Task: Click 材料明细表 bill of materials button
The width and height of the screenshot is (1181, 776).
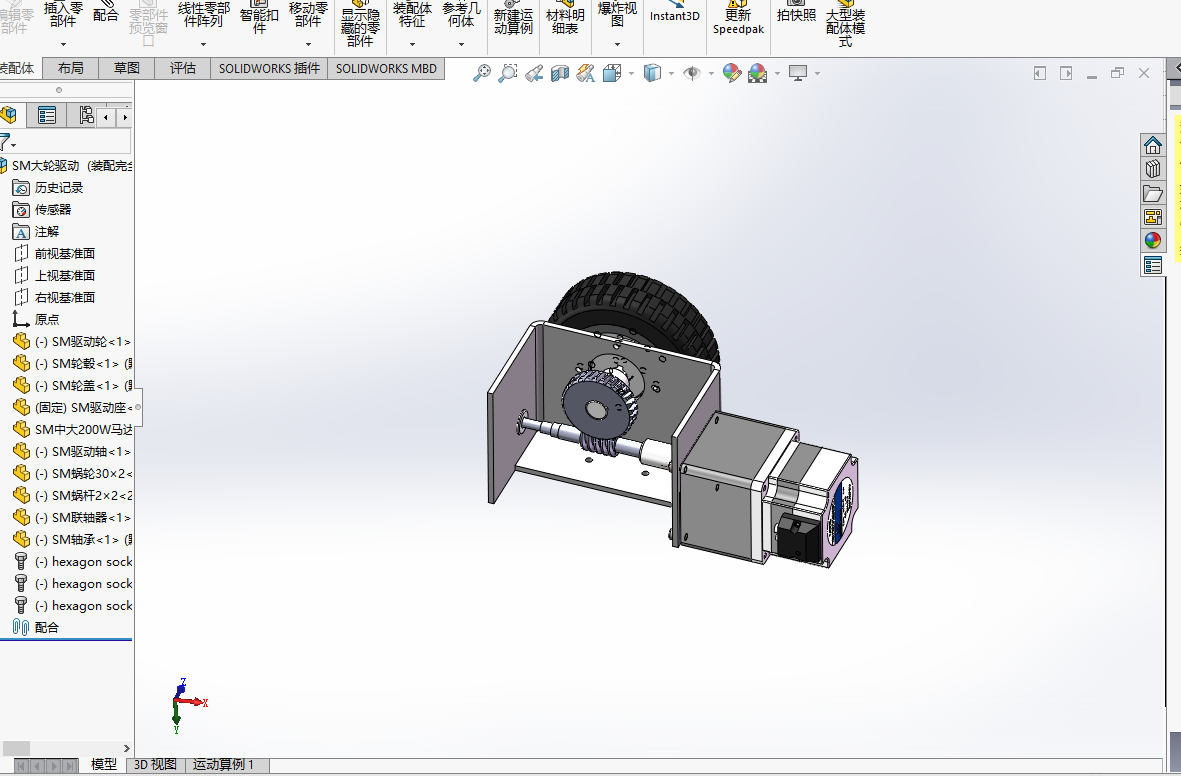Action: [565, 18]
